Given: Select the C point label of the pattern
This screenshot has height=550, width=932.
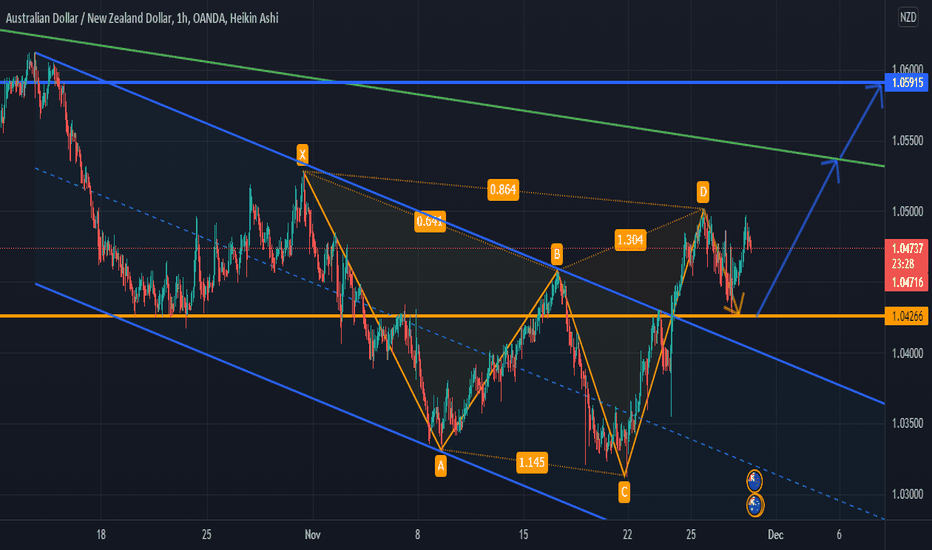Looking at the screenshot, I should (x=624, y=492).
